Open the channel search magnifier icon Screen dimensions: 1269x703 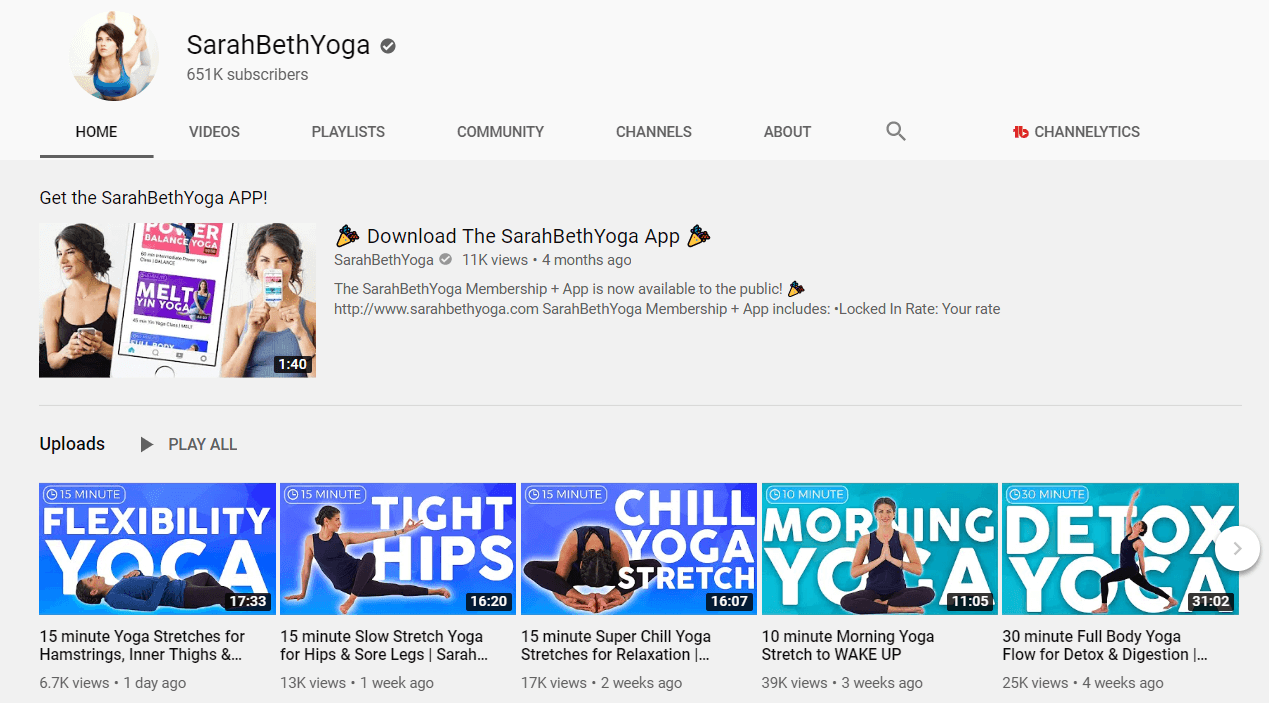pyautogui.click(x=896, y=131)
